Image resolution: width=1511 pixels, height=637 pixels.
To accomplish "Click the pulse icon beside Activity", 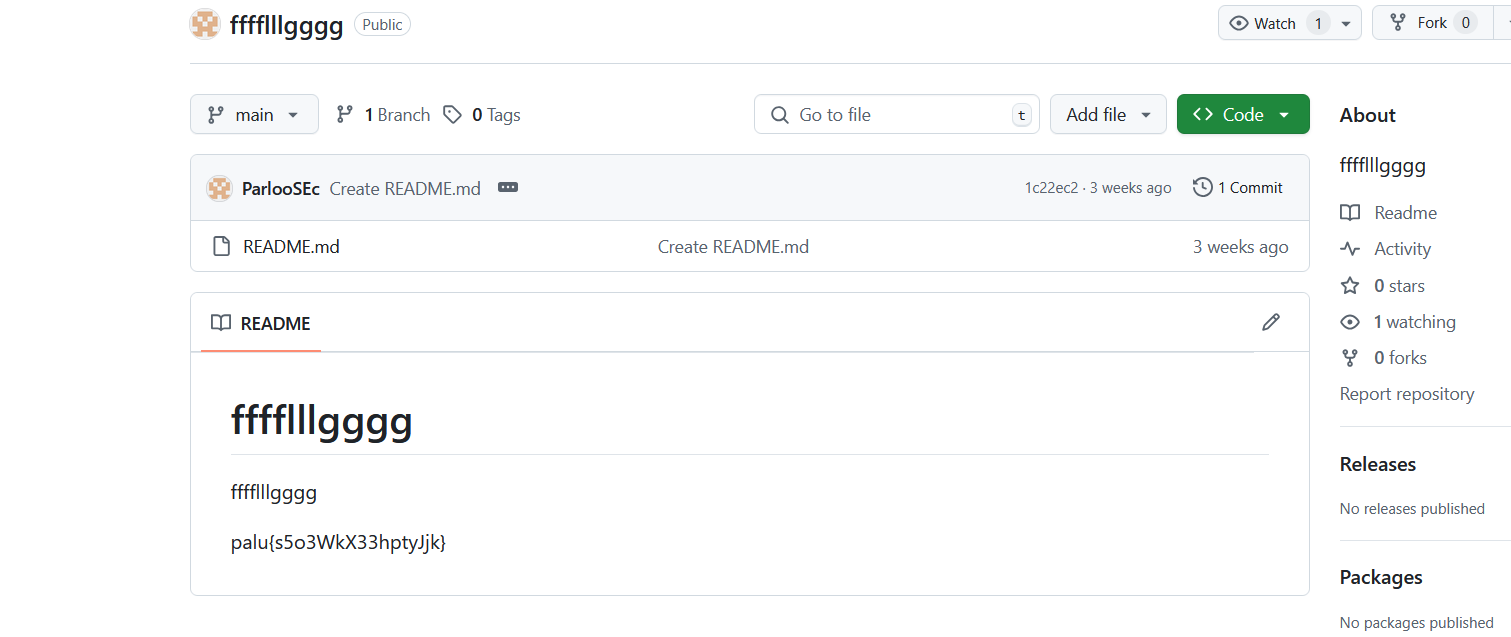I will 1350,249.
